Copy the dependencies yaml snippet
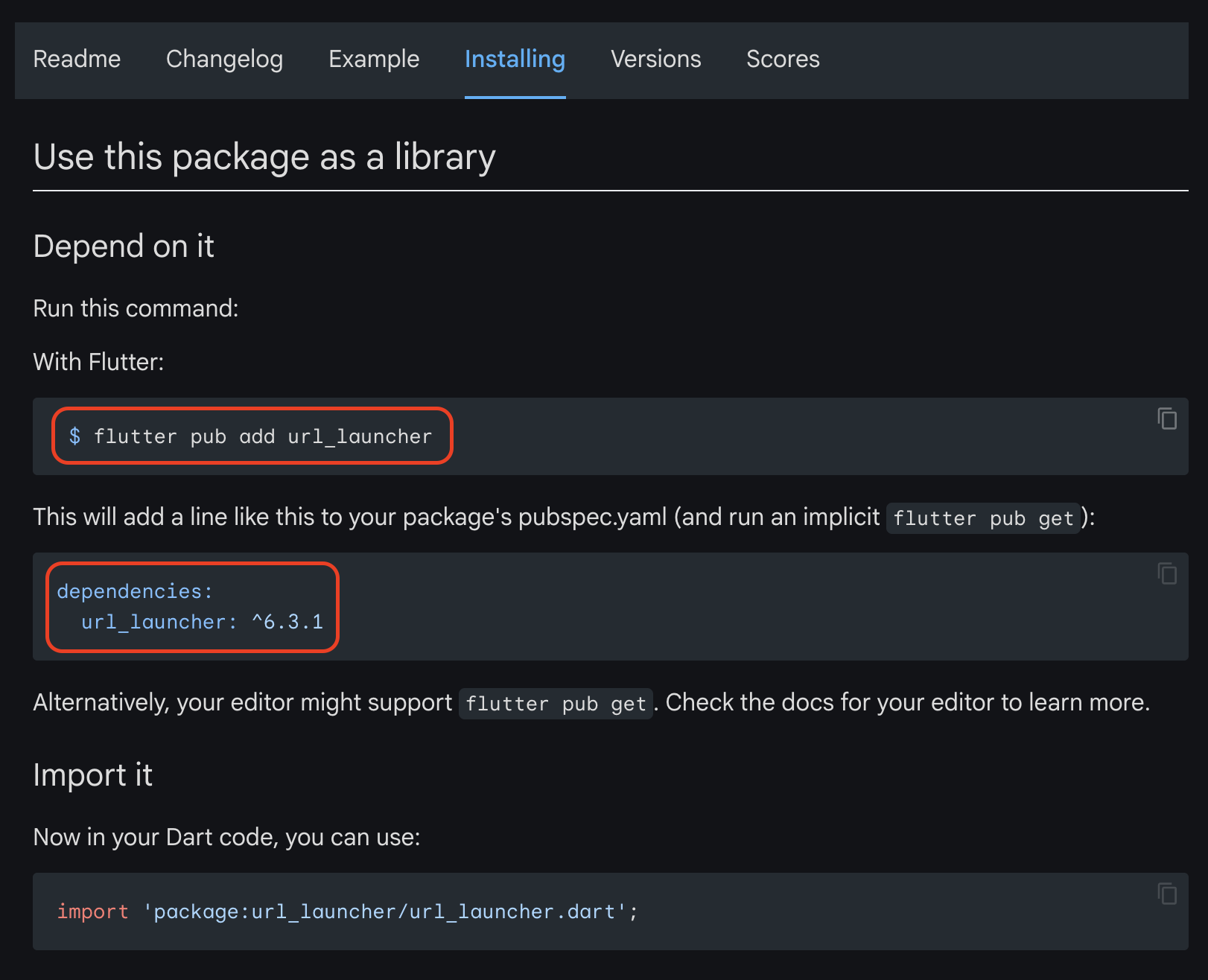The width and height of the screenshot is (1208, 980). pyautogui.click(x=1167, y=573)
